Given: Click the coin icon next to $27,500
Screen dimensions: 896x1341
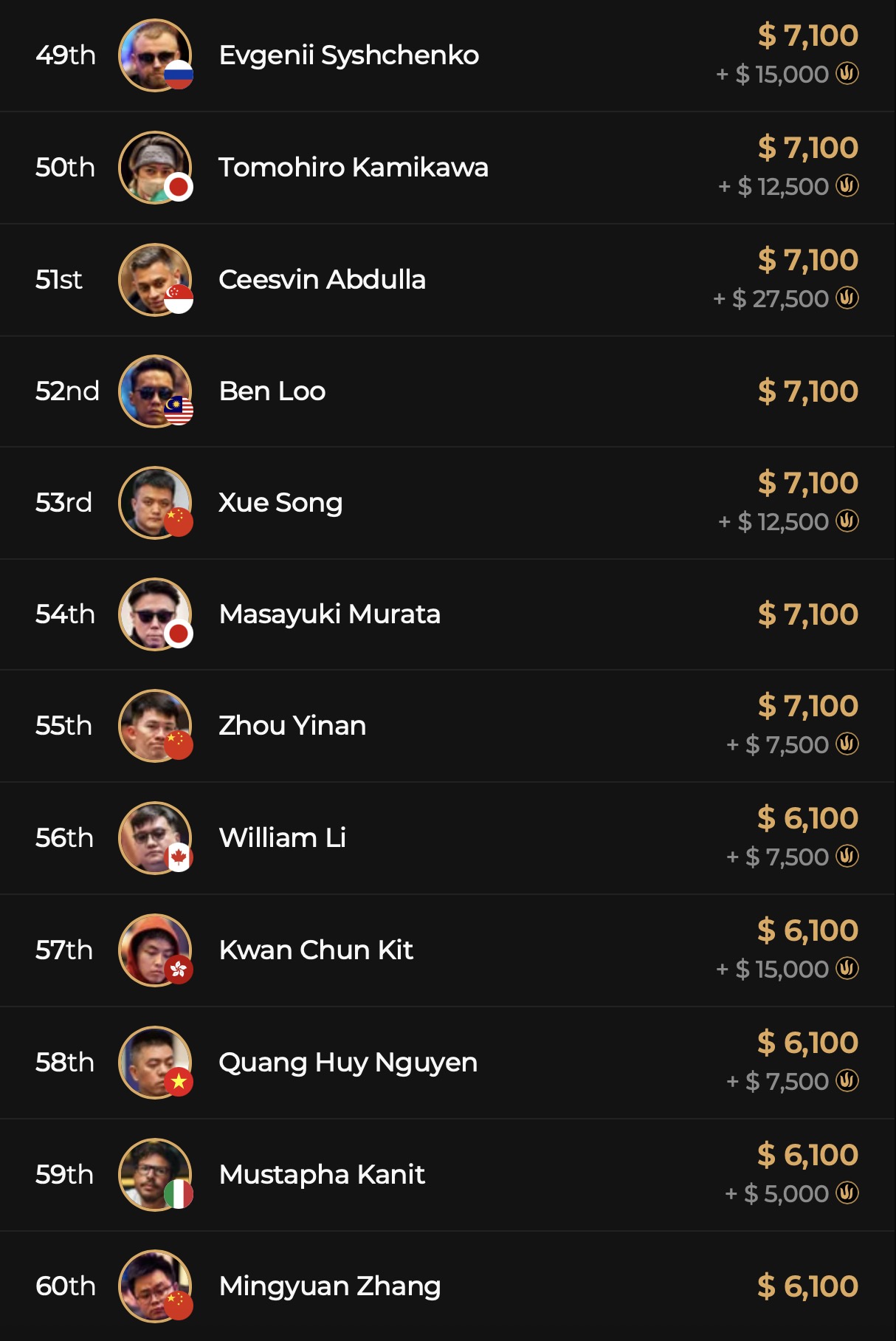Looking at the screenshot, I should point(847,298).
